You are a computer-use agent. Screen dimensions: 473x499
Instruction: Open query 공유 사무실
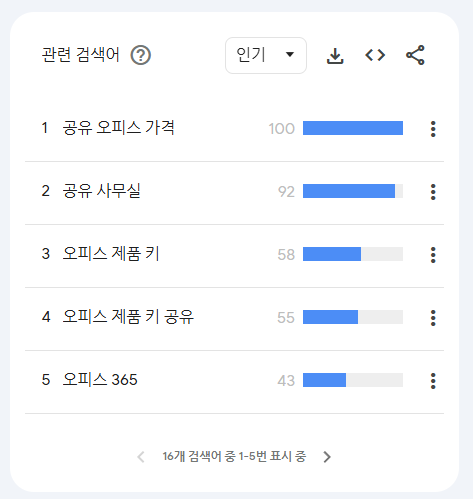point(101,191)
